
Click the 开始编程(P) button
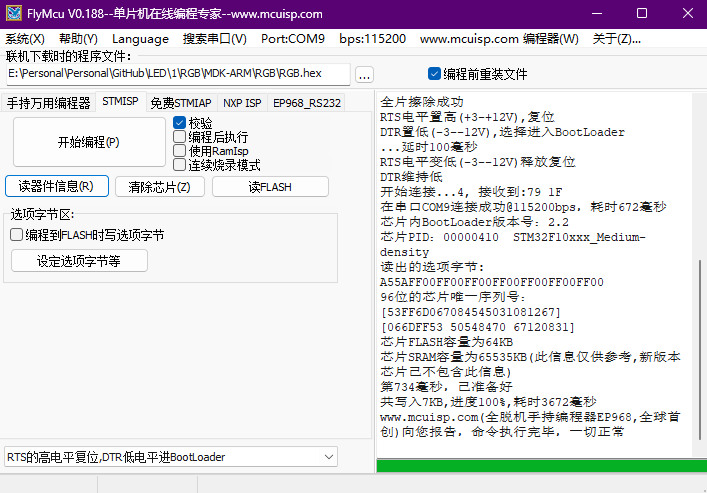pyautogui.click(x=89, y=142)
